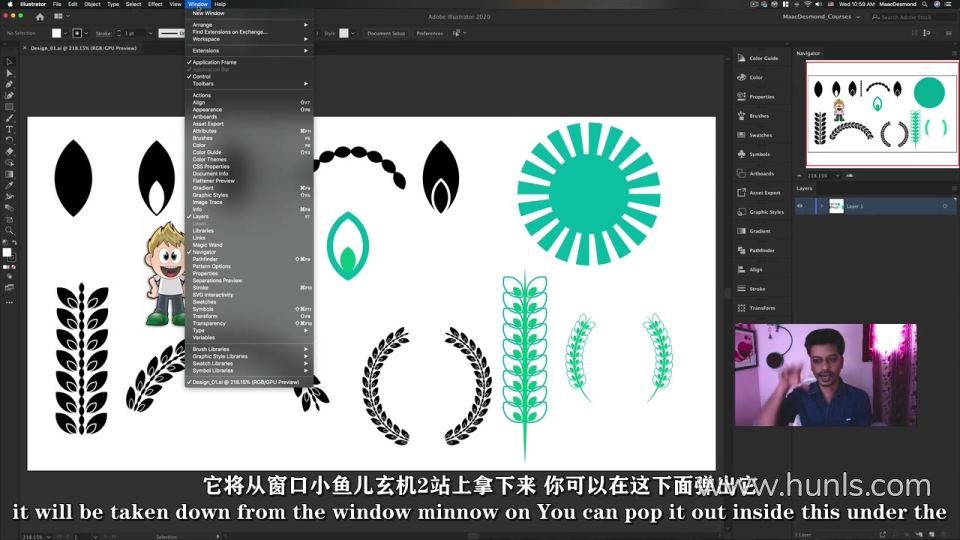Open Pathfinder from the Window menu
The width and height of the screenshot is (960, 540).
pos(249,260)
